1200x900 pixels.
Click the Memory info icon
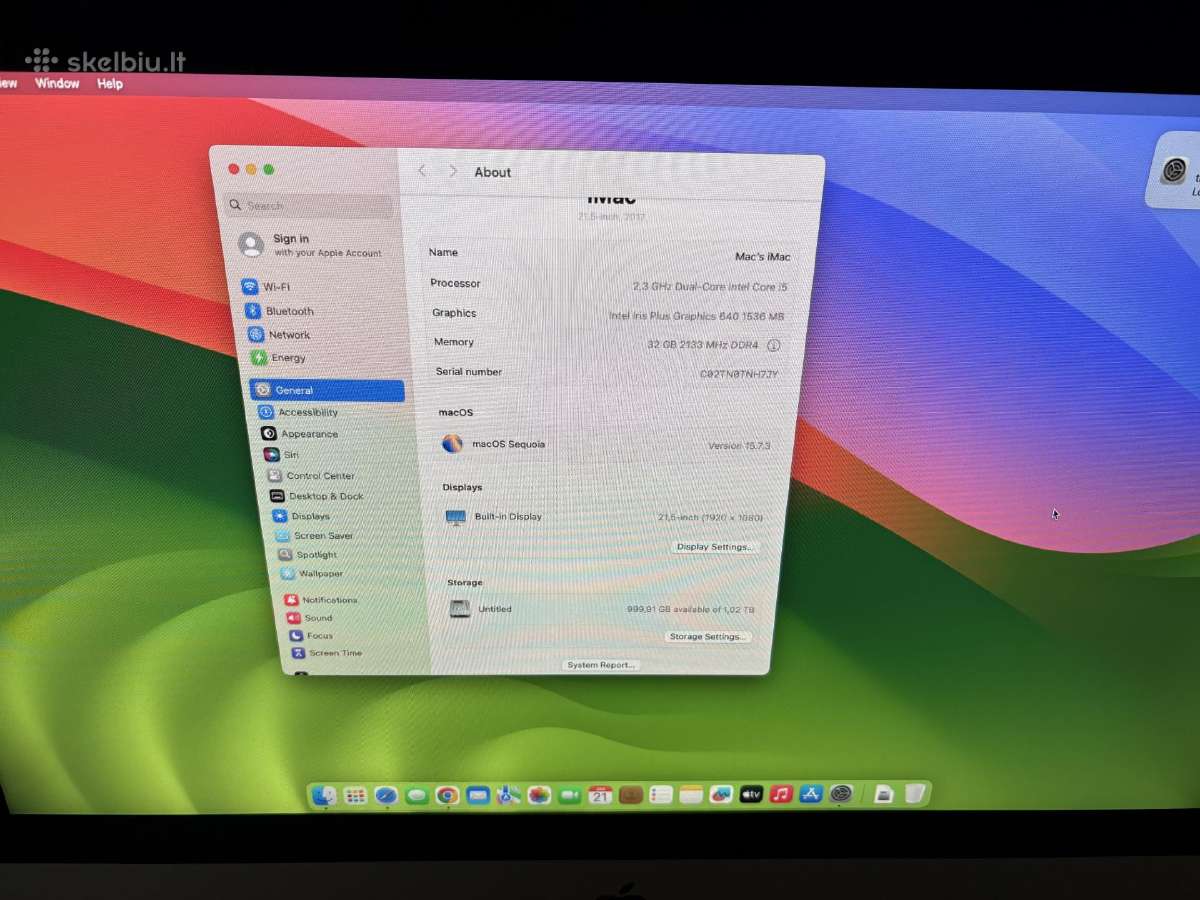tap(773, 345)
